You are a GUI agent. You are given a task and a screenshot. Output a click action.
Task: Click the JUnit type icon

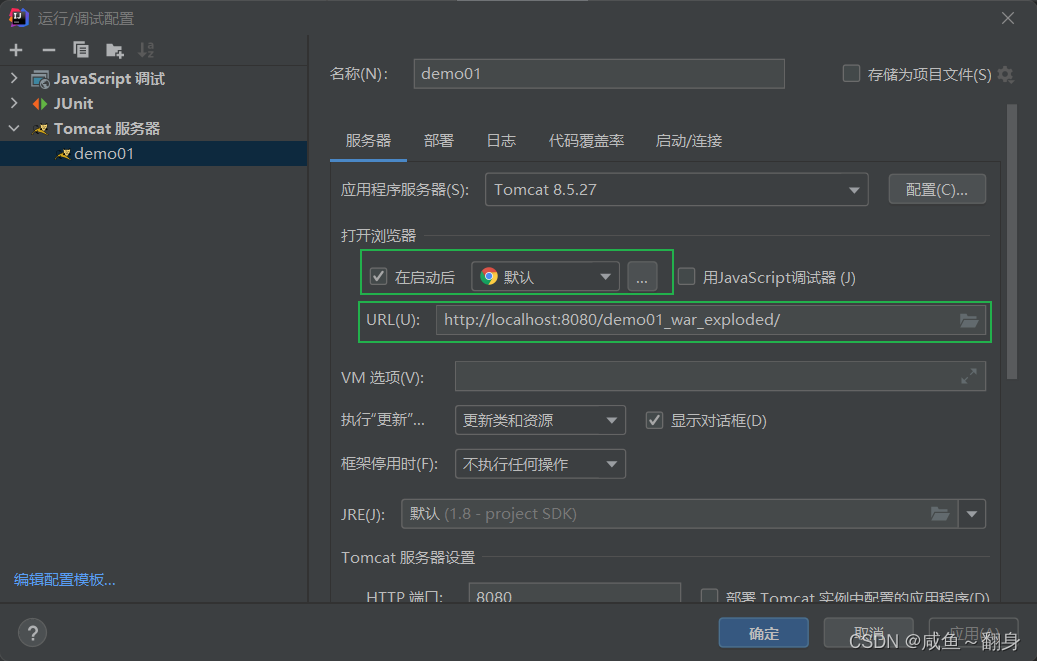(x=40, y=104)
